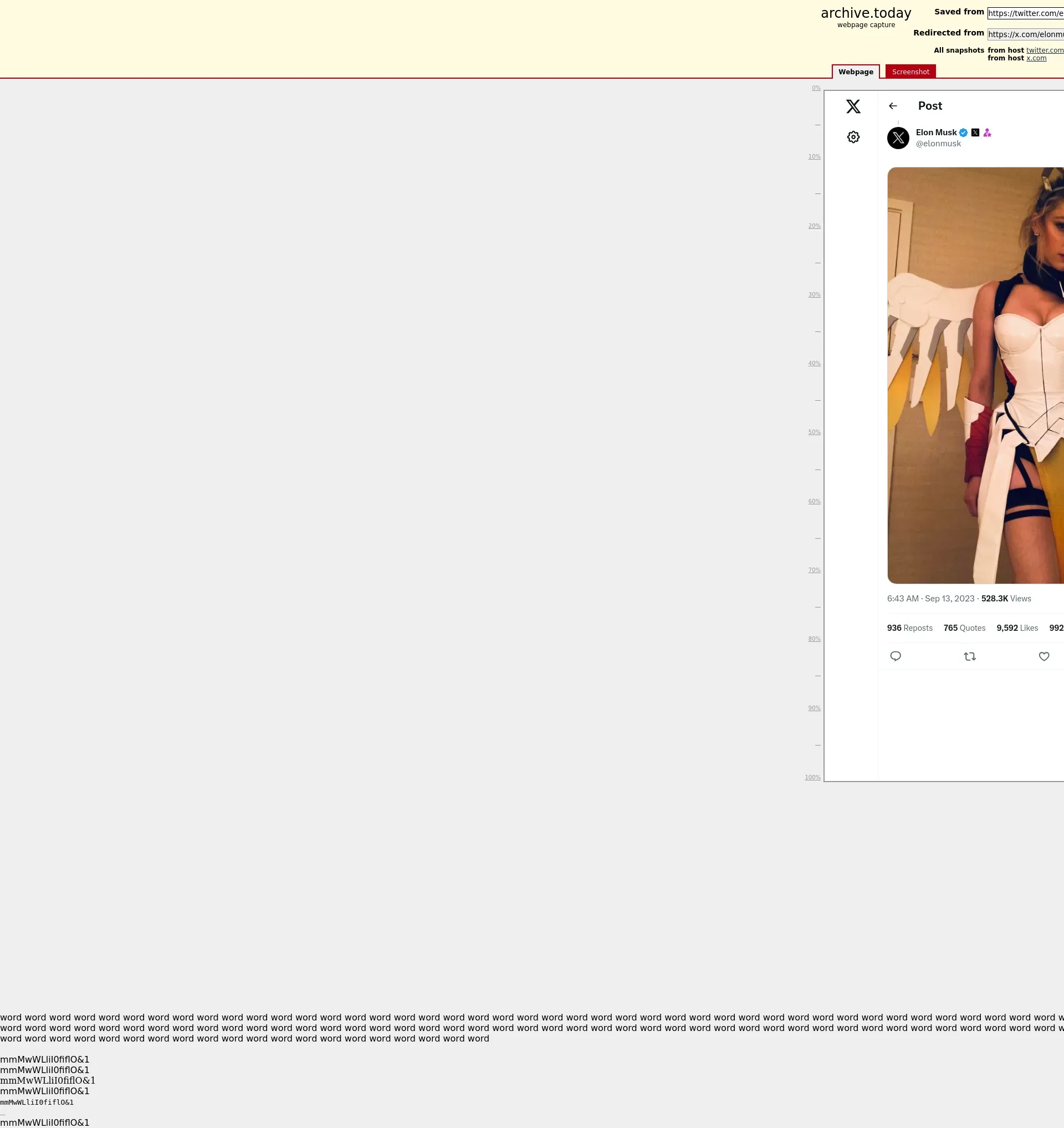Open the x.com snapshots link
The image size is (1064, 1128).
(x=1036, y=58)
